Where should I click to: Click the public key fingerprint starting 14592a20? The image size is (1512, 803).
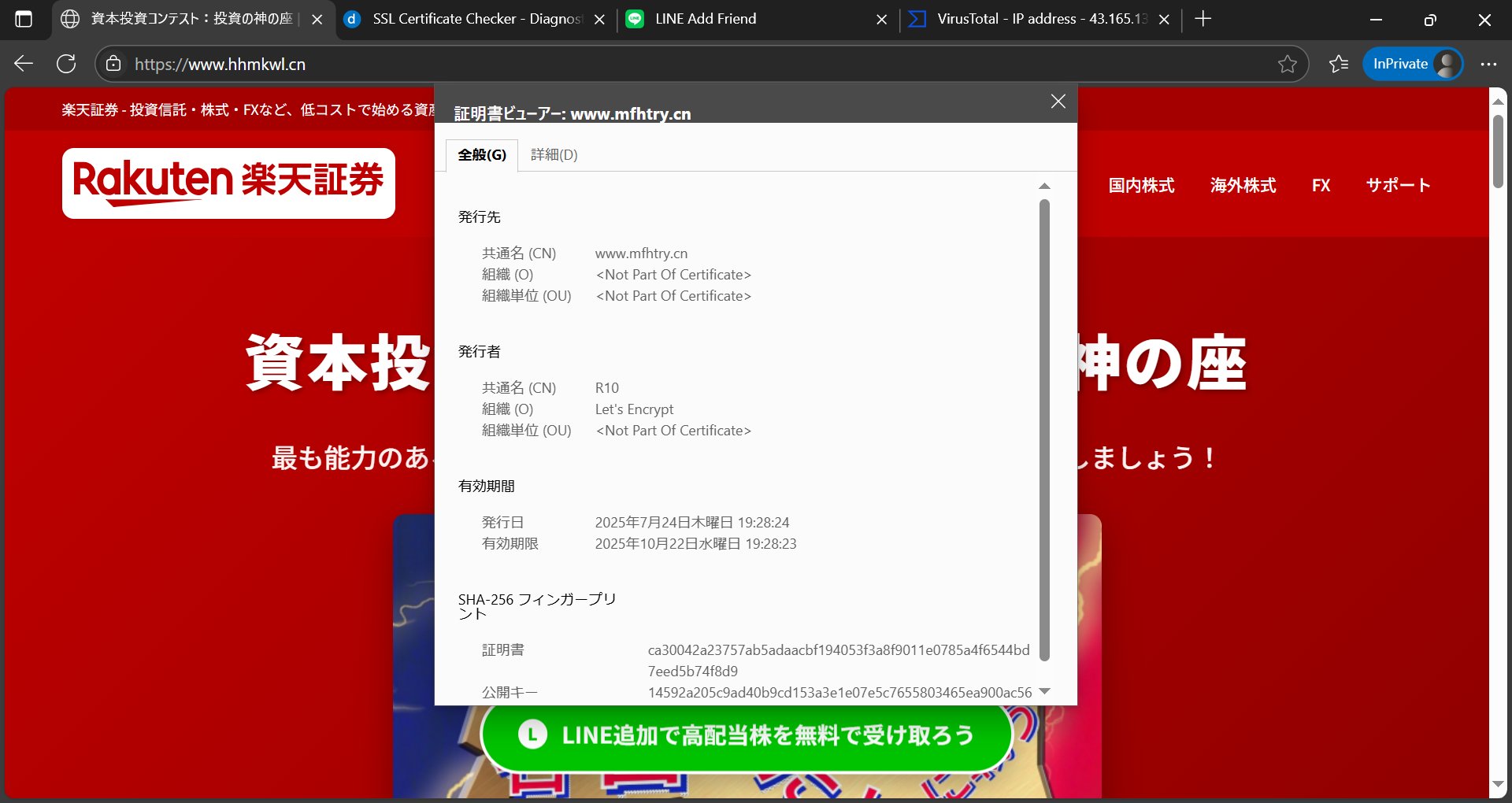tap(839, 693)
